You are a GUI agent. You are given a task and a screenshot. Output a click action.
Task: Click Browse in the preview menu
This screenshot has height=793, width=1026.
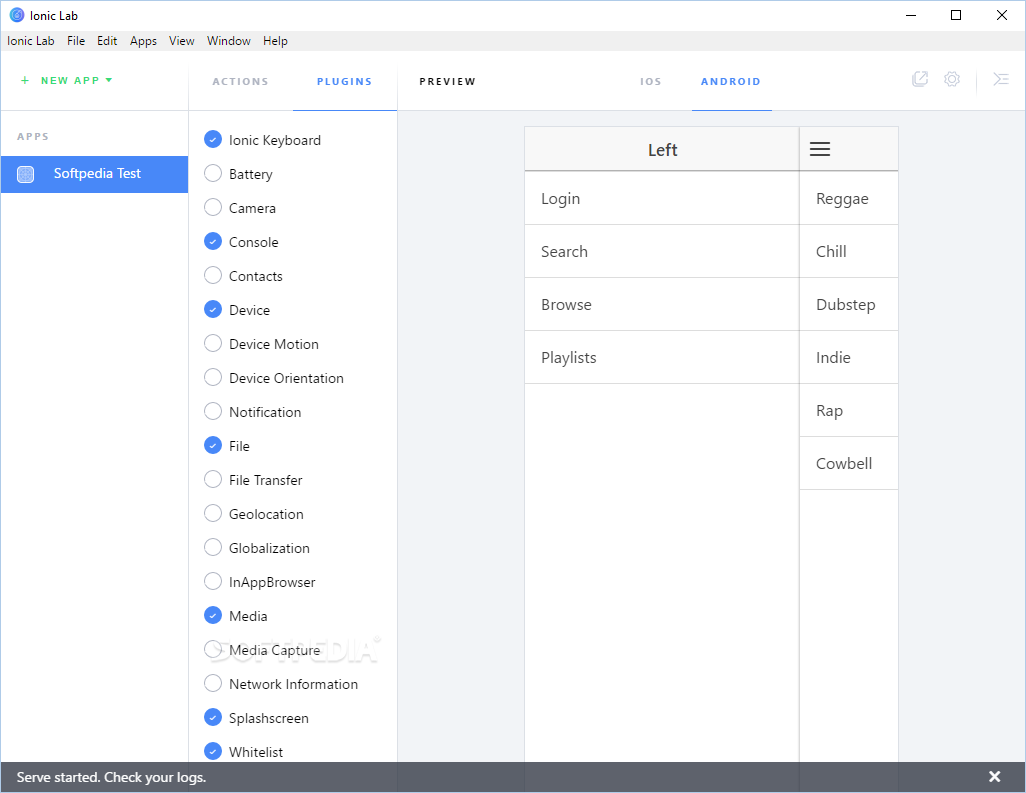(x=662, y=304)
